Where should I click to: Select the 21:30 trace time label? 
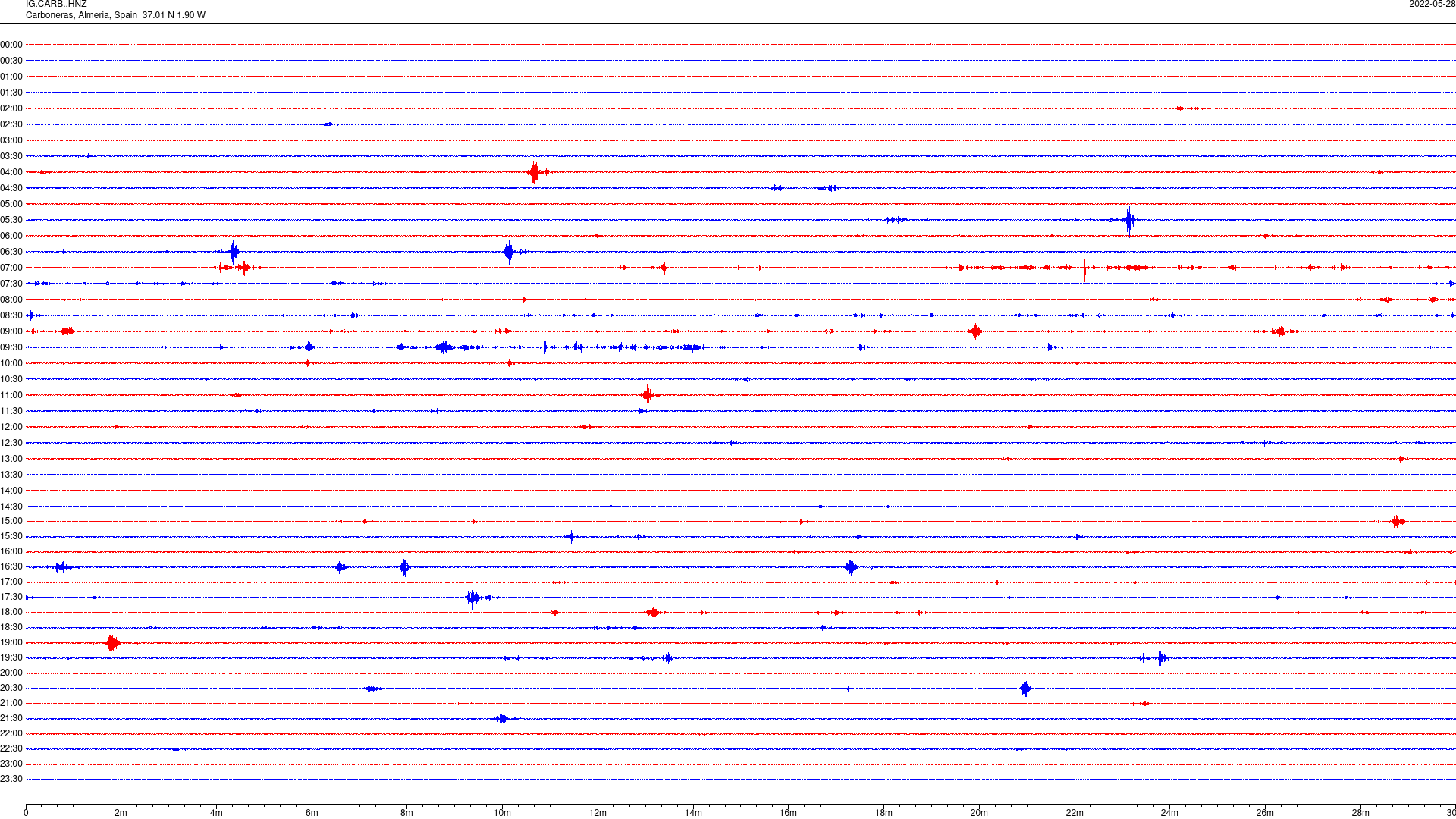tap(11, 718)
